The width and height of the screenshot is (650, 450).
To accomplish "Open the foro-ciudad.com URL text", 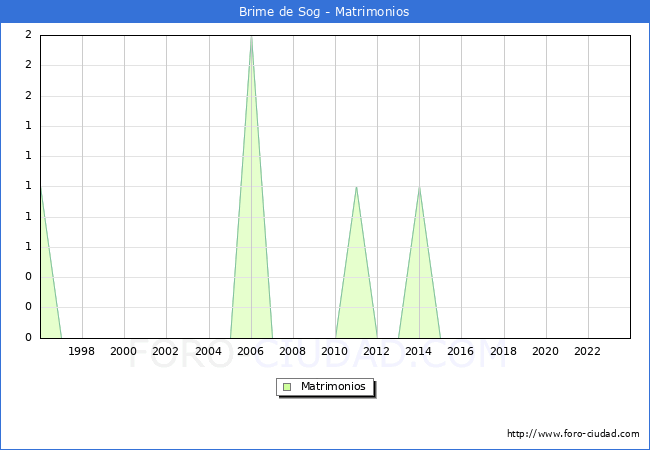I will [573, 434].
